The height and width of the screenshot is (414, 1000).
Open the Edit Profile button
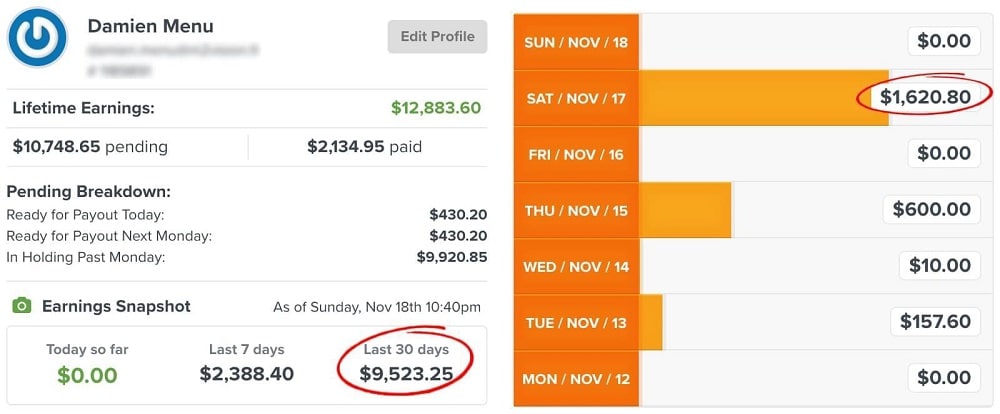click(x=438, y=36)
